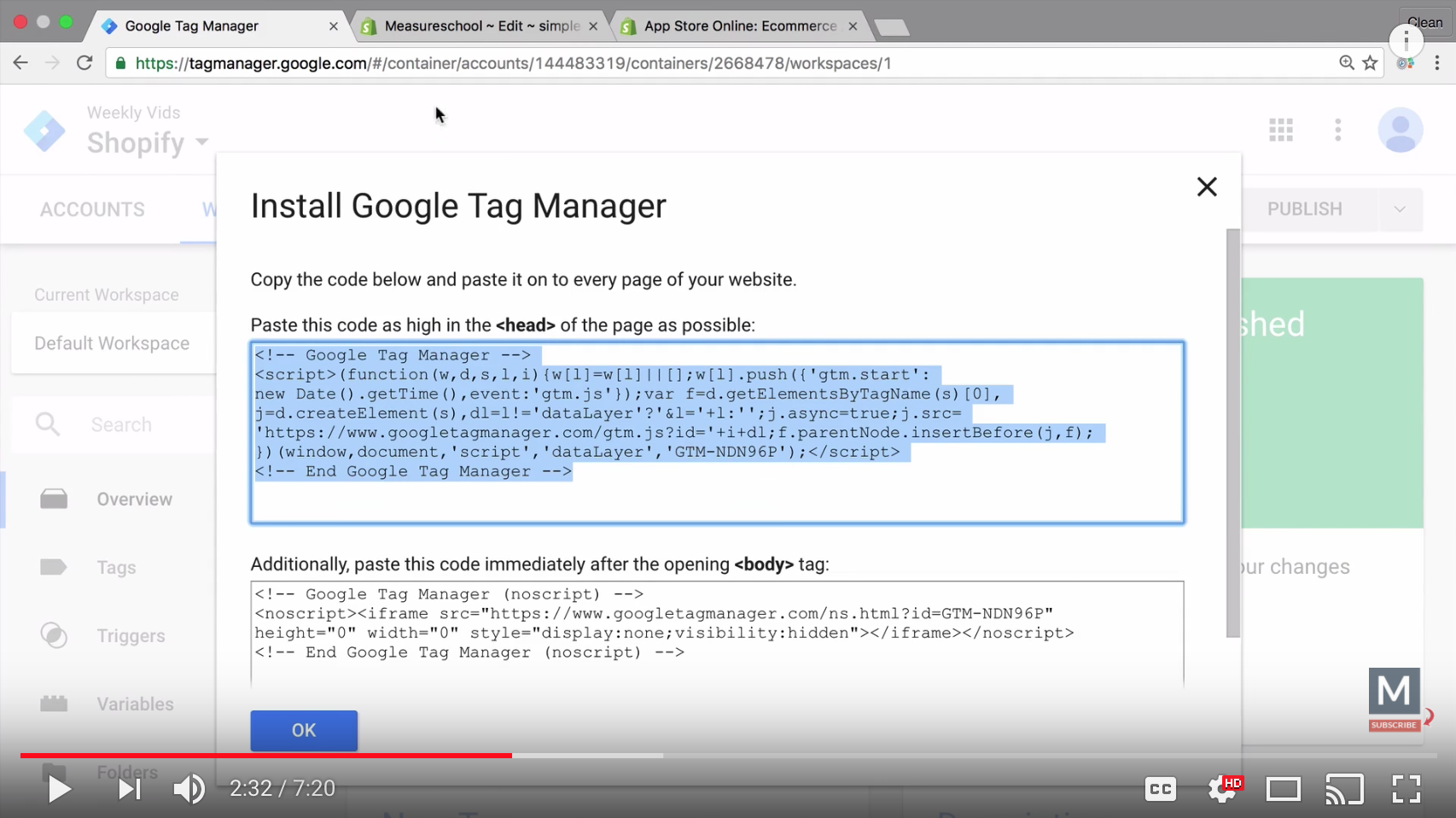Image resolution: width=1456 pixels, height=818 pixels.
Task: Open the Google apps grid icon
Action: [x=1281, y=130]
